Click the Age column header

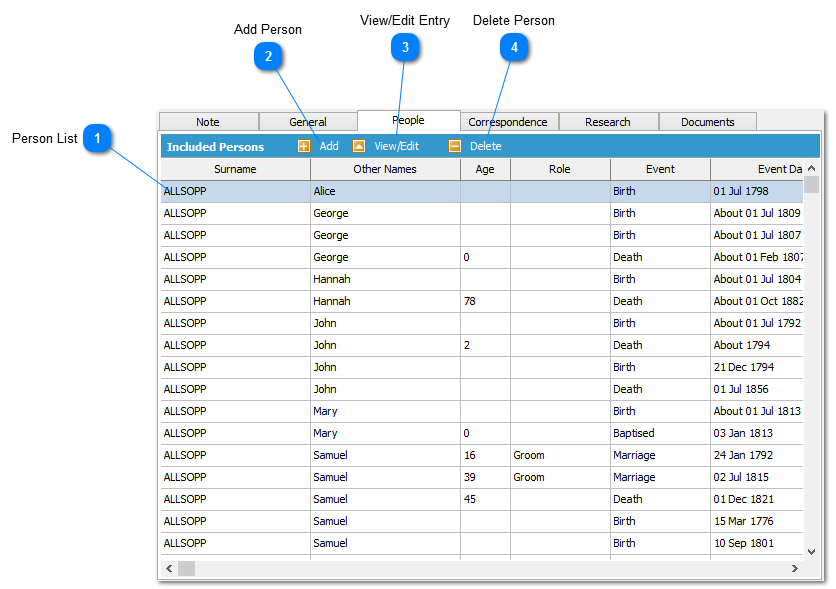click(x=485, y=169)
